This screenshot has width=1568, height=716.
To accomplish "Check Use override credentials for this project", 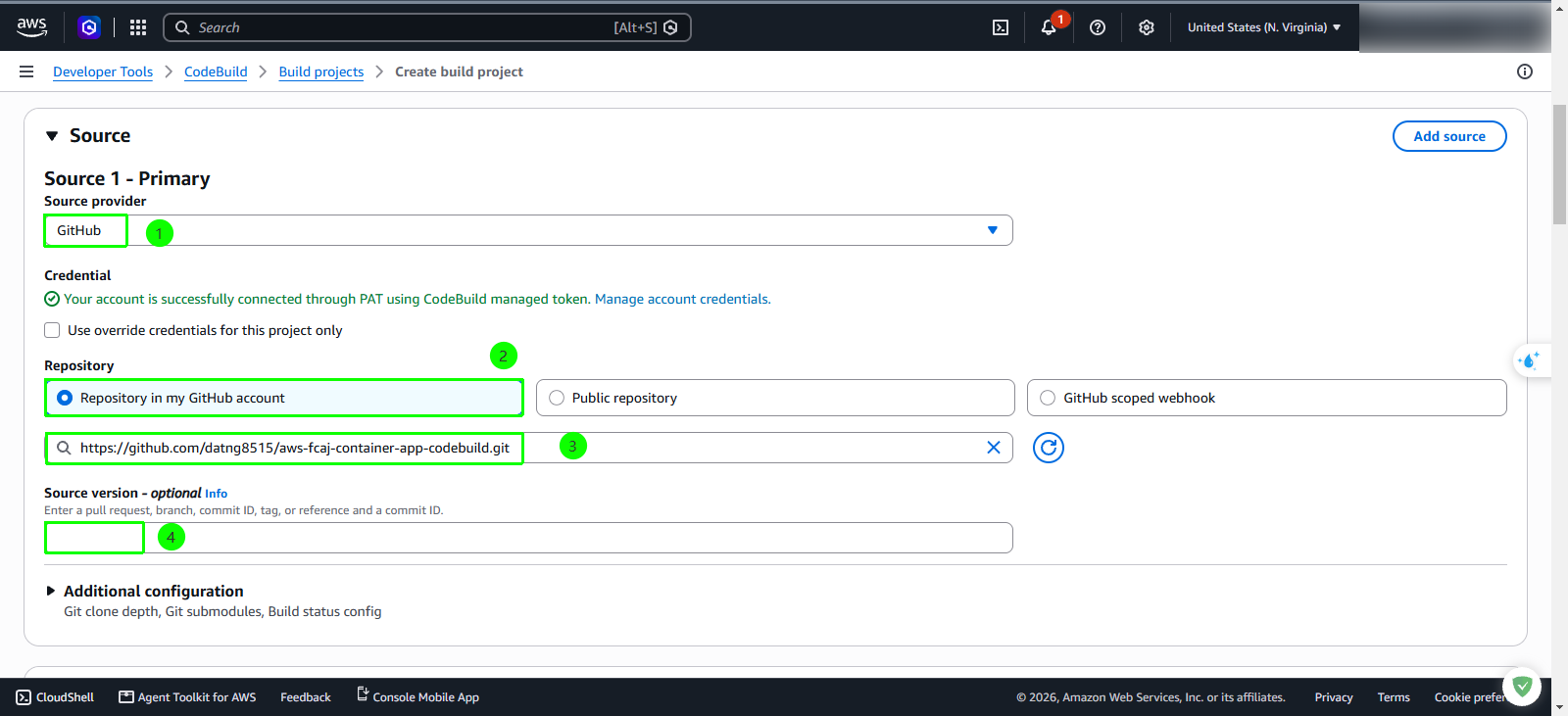I will click(x=52, y=330).
